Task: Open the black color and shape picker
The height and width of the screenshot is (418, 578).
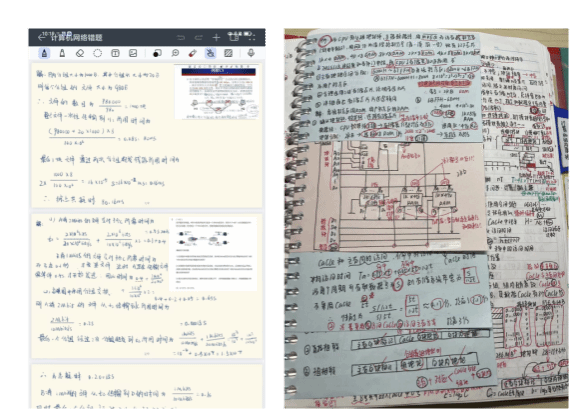Action: 157,53
